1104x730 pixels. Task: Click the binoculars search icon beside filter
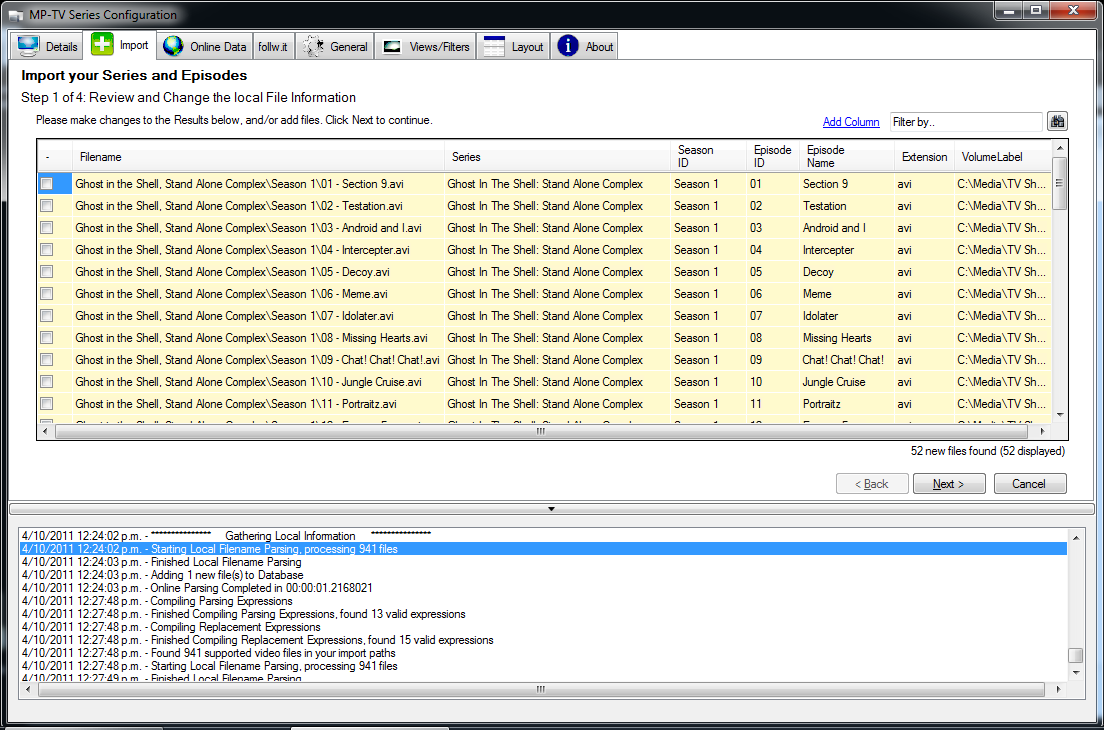tap(1057, 121)
